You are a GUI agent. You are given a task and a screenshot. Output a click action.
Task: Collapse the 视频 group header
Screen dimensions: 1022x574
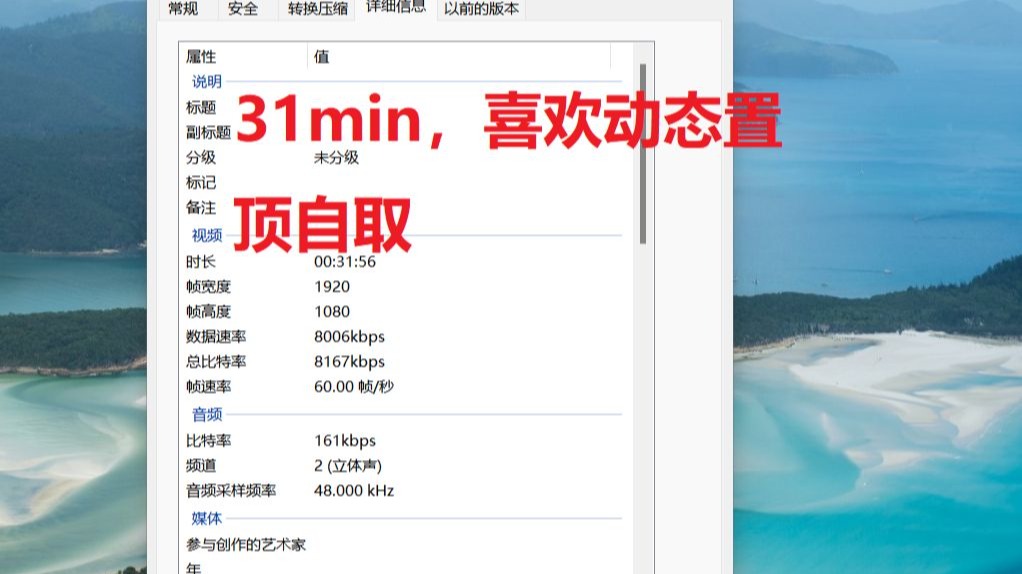(207, 236)
